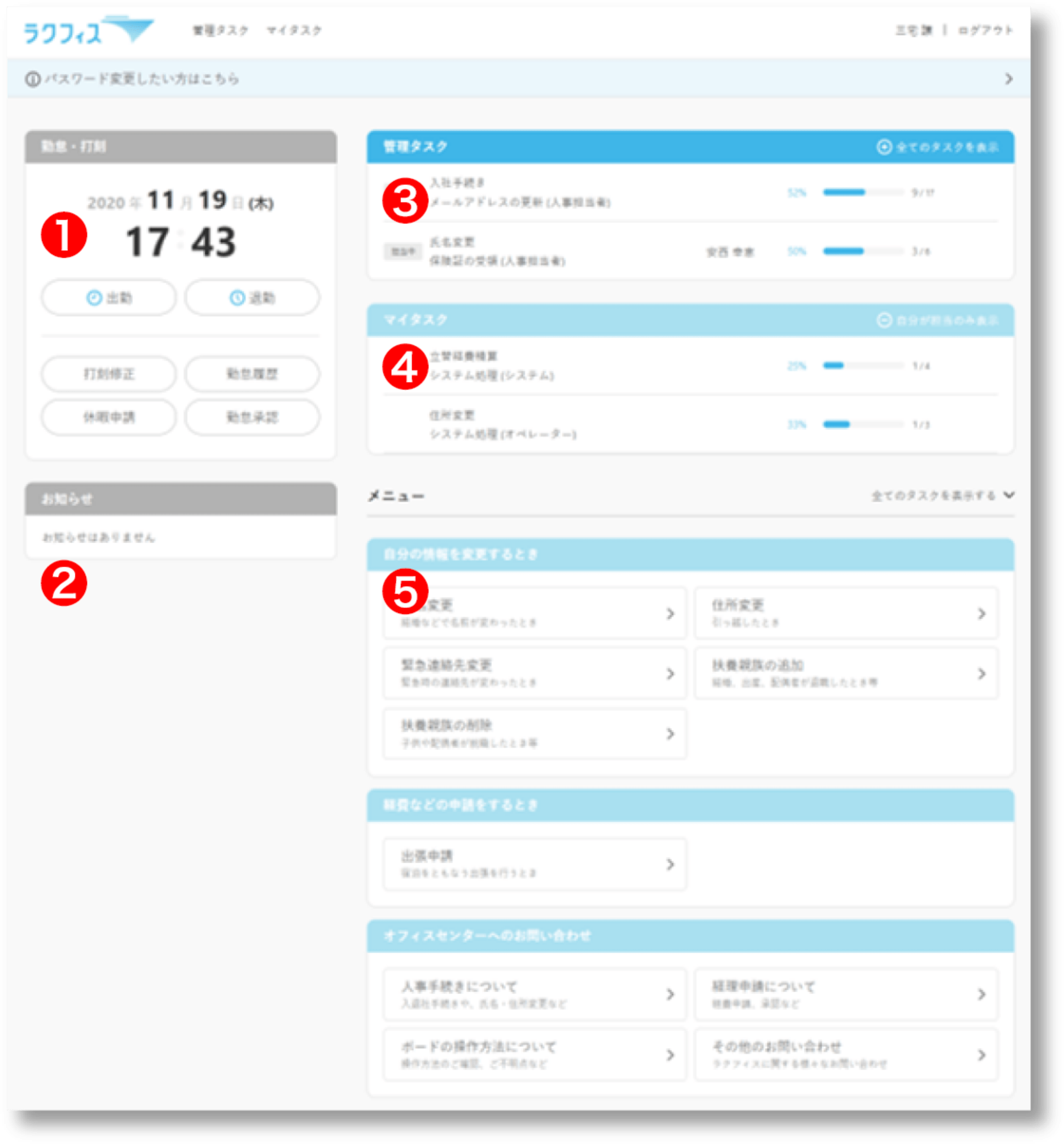Click the info icon on the password banner
Viewport: 1064px width, 1144px height.
click(x=33, y=79)
